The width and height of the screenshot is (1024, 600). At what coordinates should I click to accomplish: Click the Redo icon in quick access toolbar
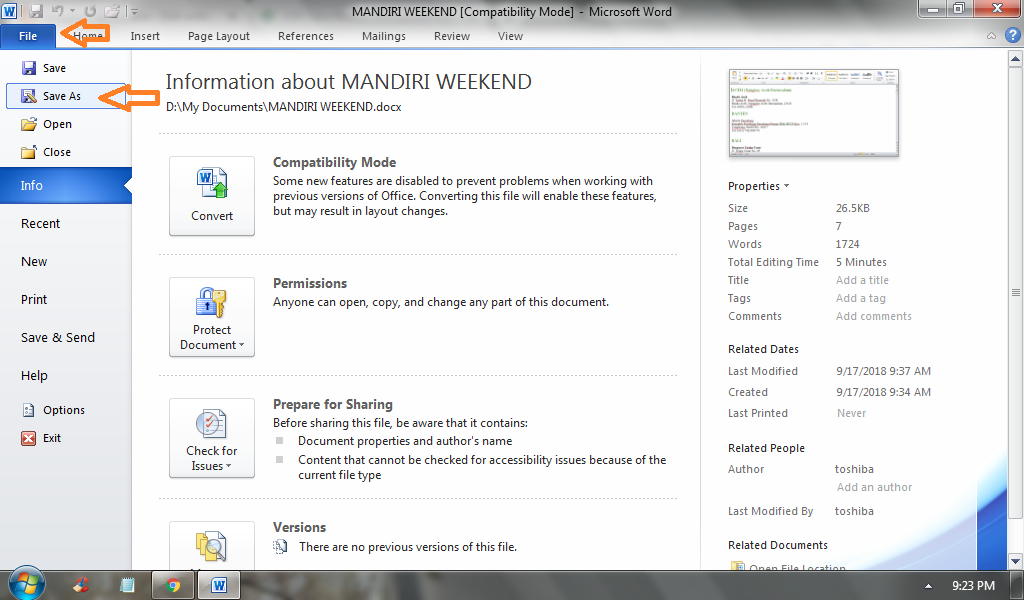(90, 11)
